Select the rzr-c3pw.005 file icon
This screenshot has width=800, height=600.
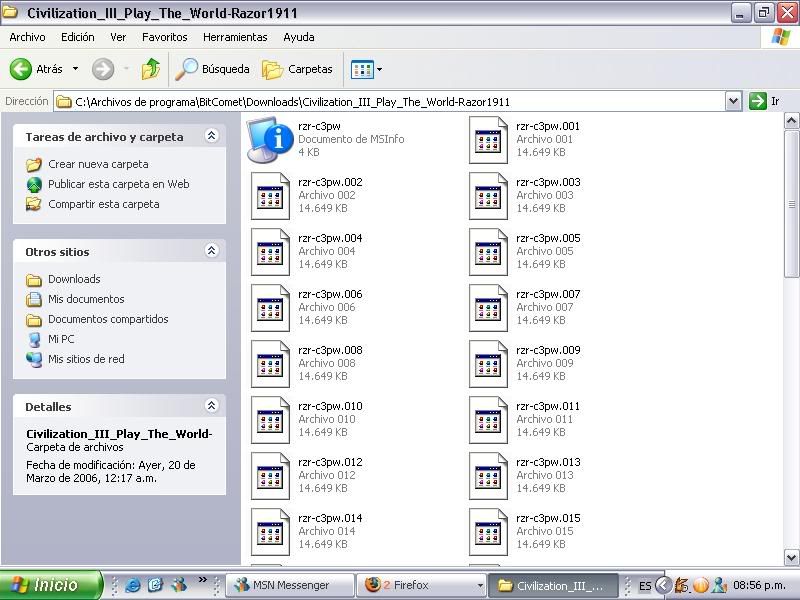point(488,252)
